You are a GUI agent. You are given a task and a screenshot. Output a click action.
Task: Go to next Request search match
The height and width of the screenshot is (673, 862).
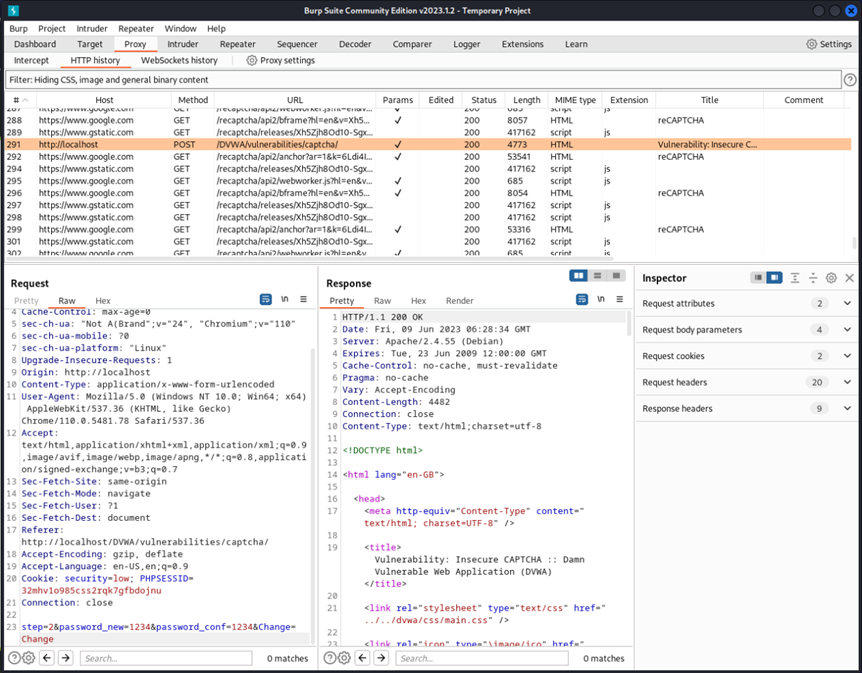pos(65,658)
